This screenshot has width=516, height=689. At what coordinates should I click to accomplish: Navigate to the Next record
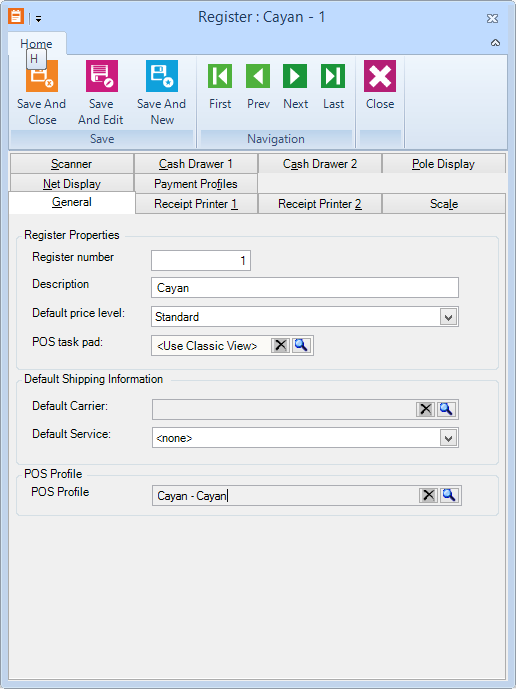click(295, 76)
